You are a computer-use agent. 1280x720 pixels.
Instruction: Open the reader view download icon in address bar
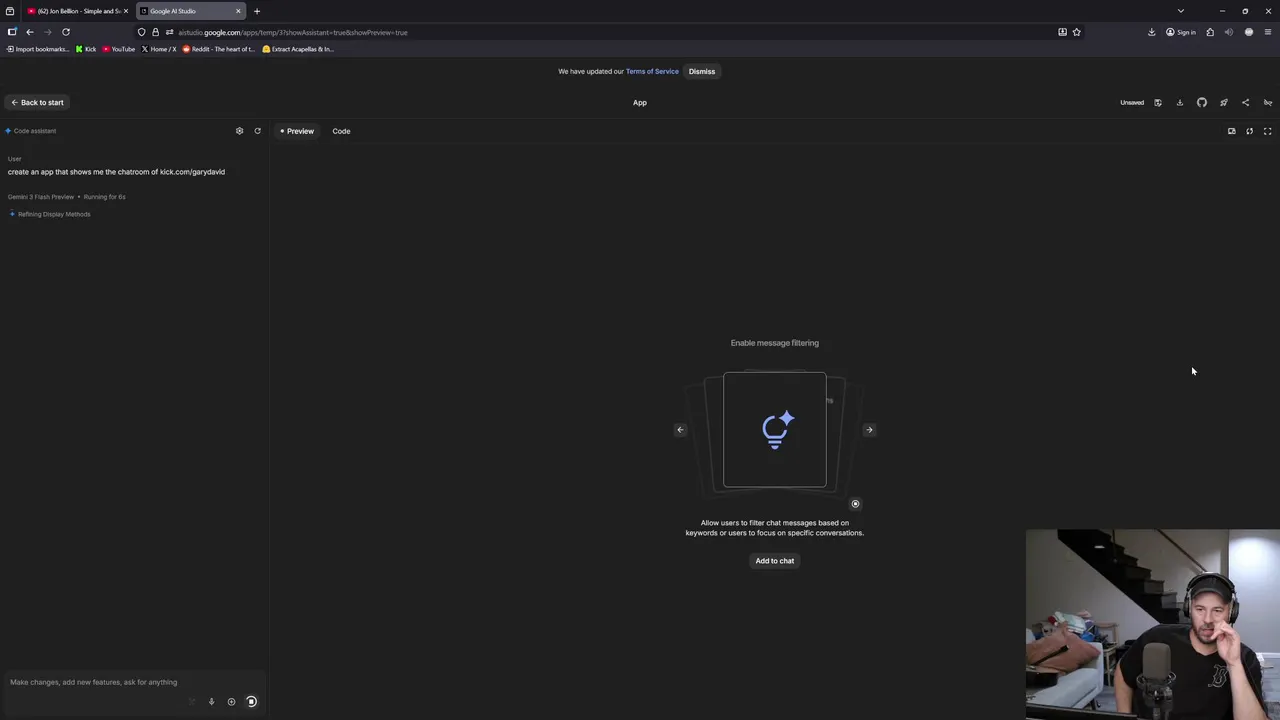click(1062, 32)
